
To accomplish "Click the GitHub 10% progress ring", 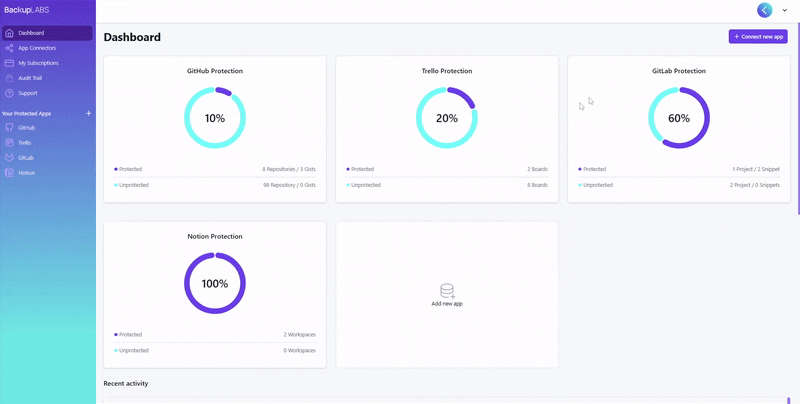I will coord(215,118).
